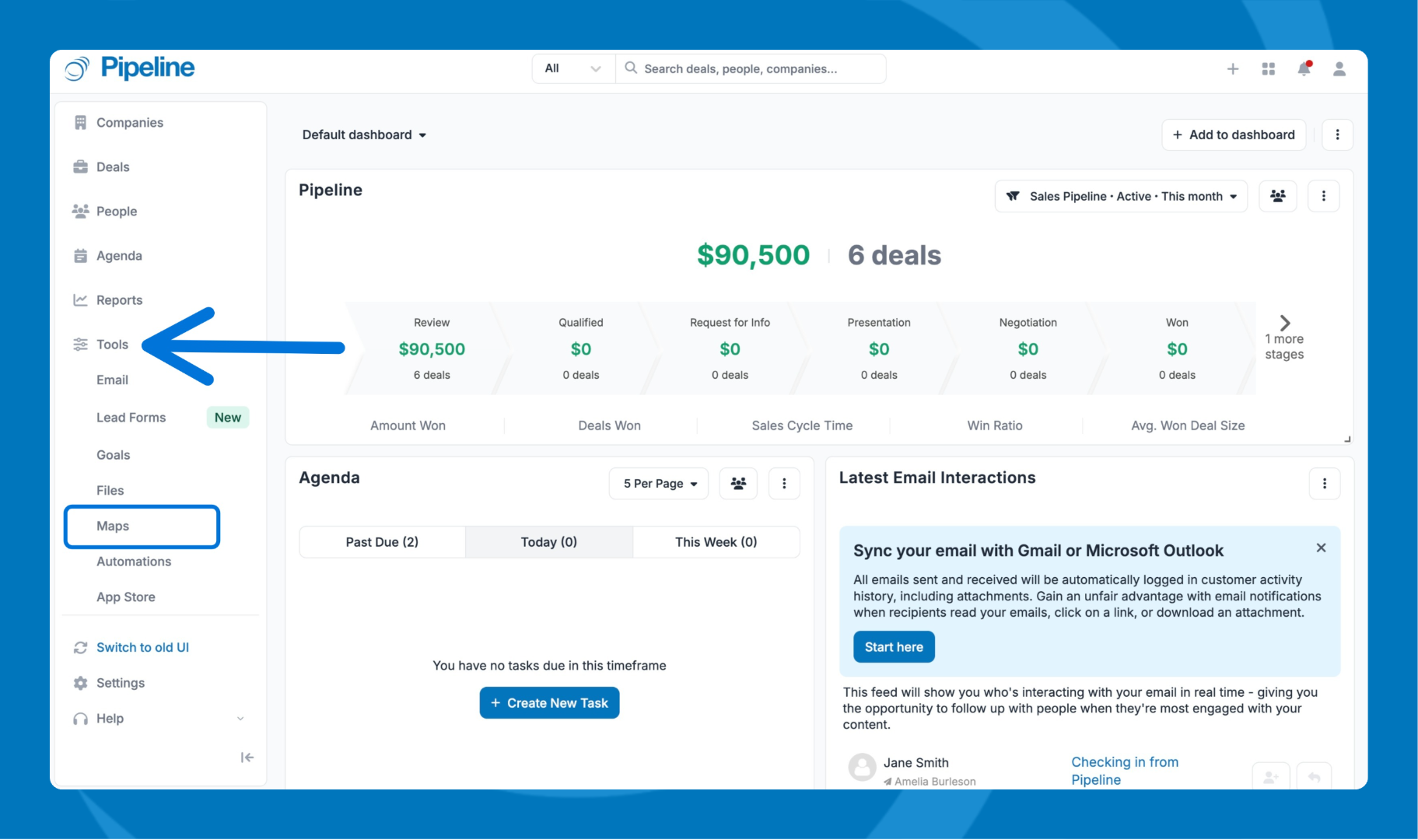Select the Past Due (2) tab
The height and width of the screenshot is (840, 1418).
pos(382,542)
